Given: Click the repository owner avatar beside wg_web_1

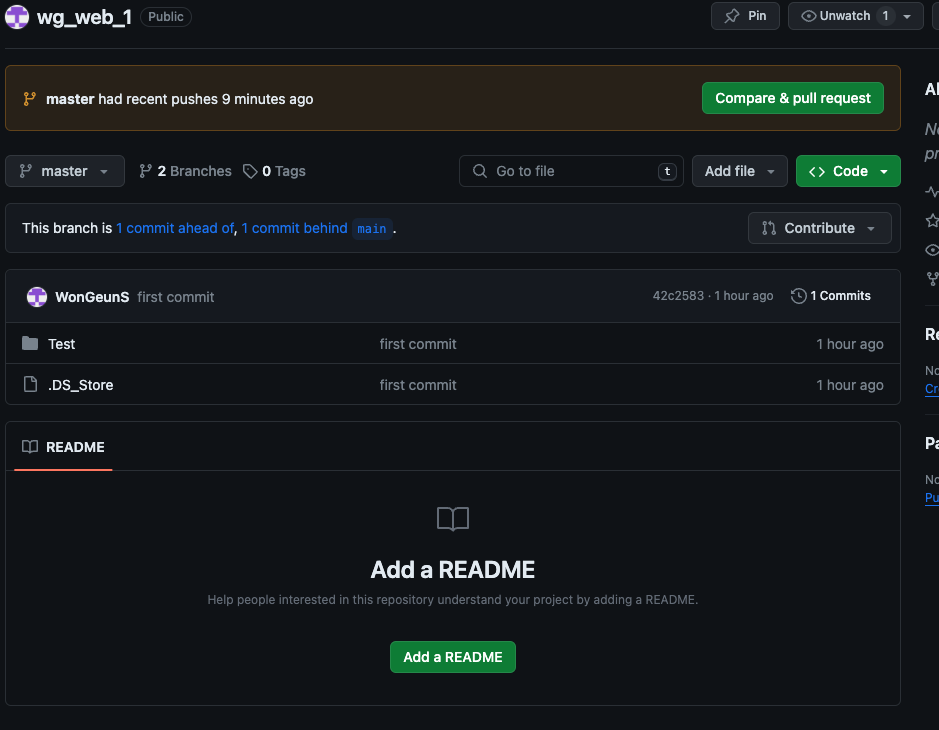Looking at the screenshot, I should pyautogui.click(x=17, y=17).
